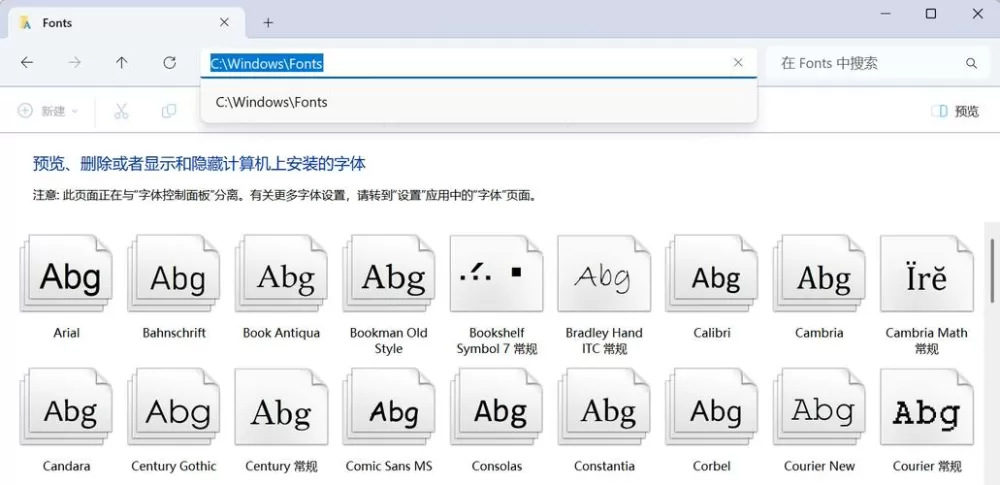Select the Courier New font icon
Viewport: 1000px width, 485px height.
(x=820, y=407)
